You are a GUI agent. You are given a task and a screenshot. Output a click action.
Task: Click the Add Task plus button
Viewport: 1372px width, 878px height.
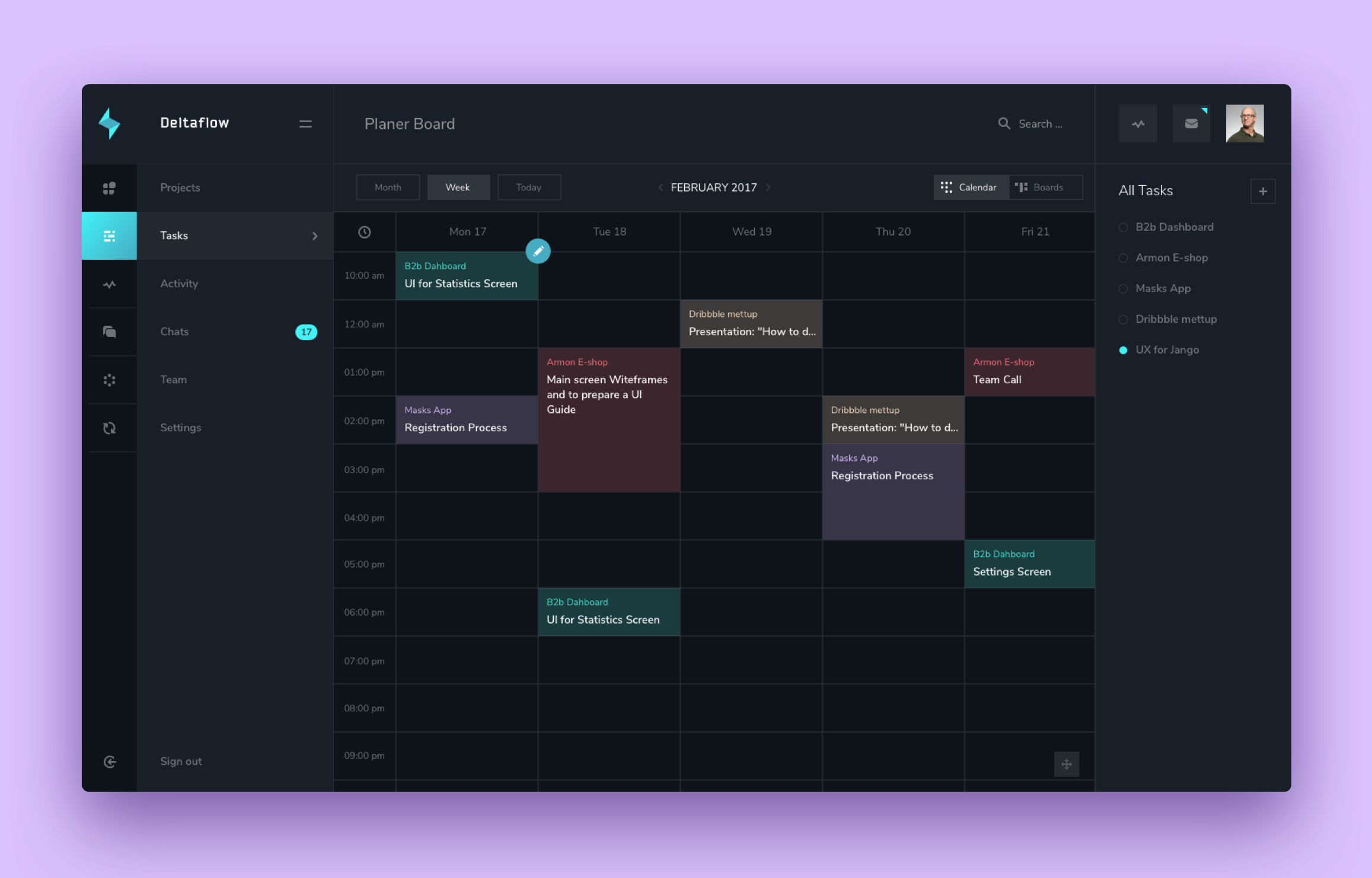[1263, 191]
